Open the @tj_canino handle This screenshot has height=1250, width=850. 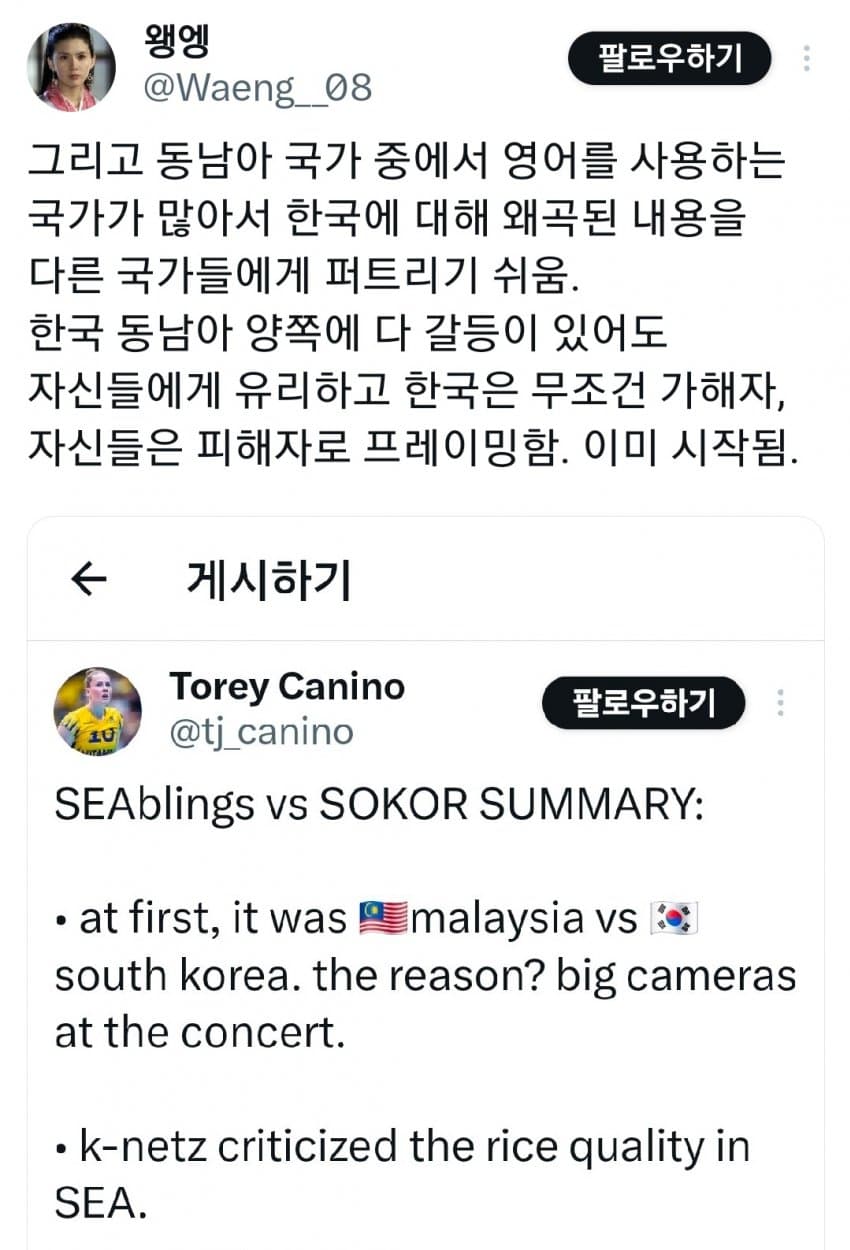261,733
